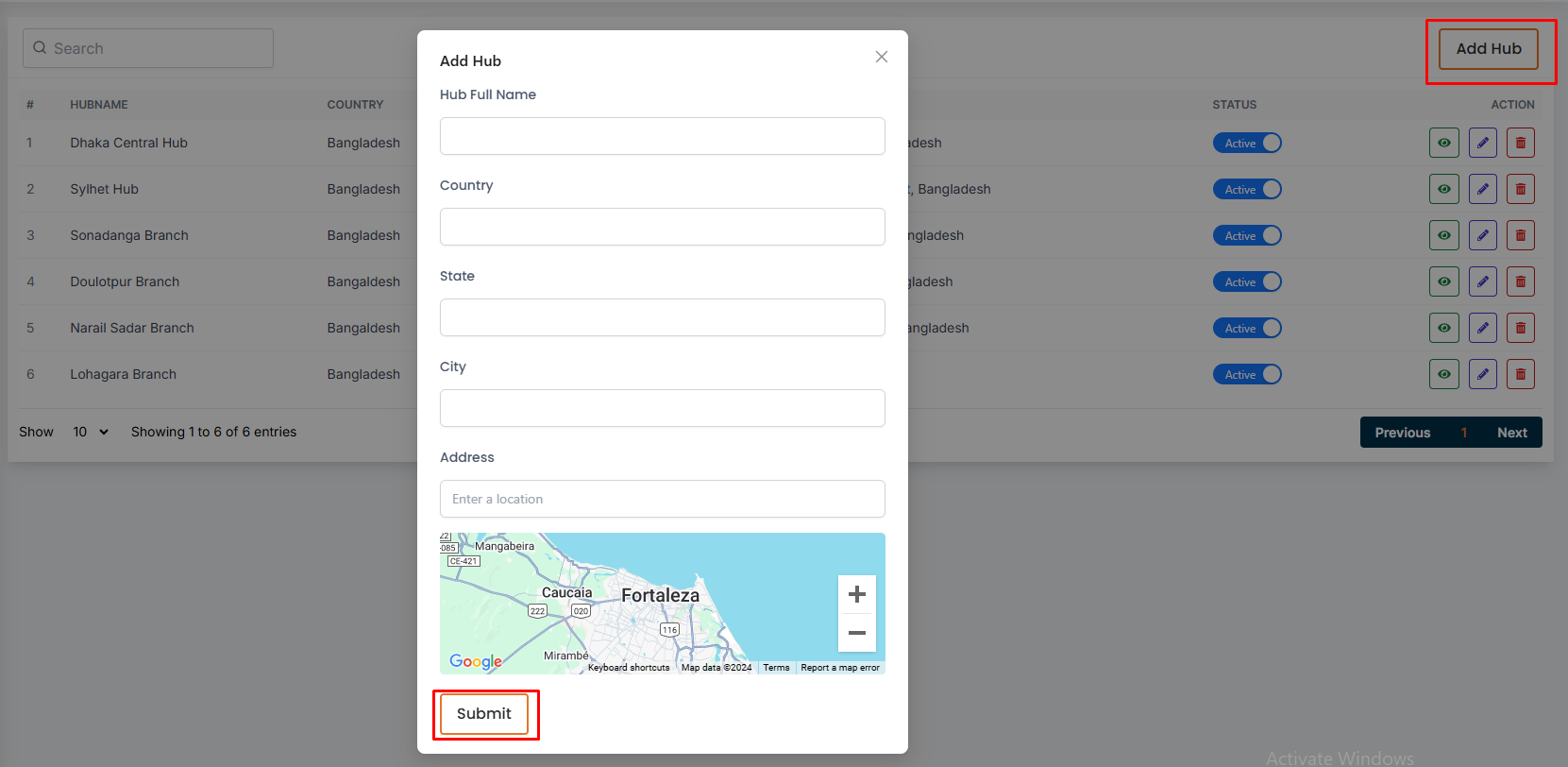Screen dimensions: 1568x767
Task: Click trash icon for Lohagara Branch
Action: [1520, 374]
